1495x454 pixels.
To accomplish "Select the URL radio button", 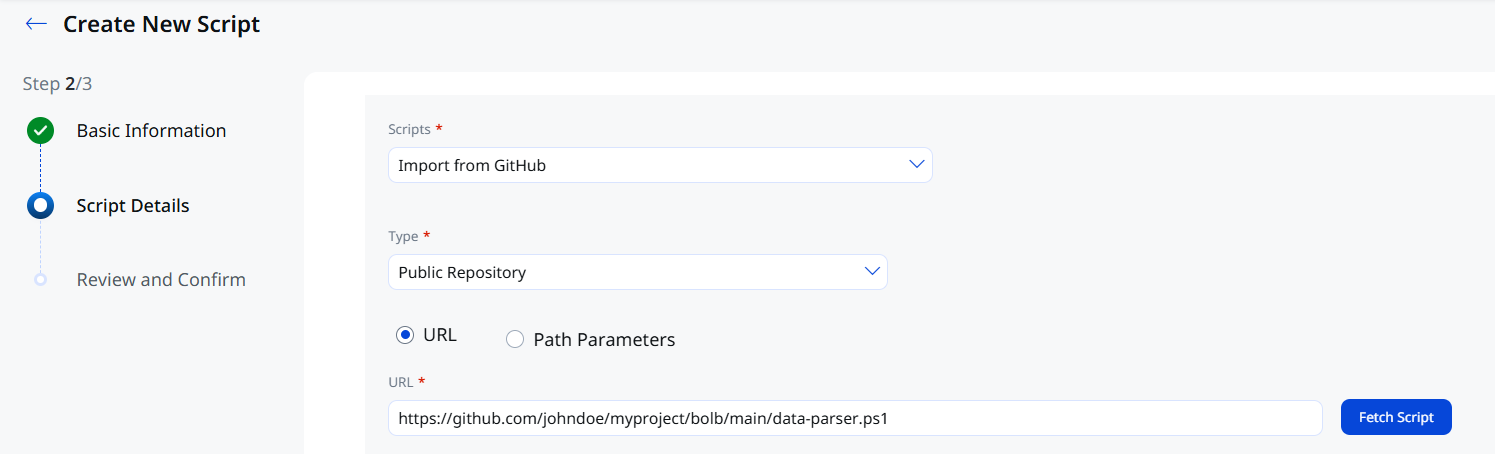I will [405, 336].
